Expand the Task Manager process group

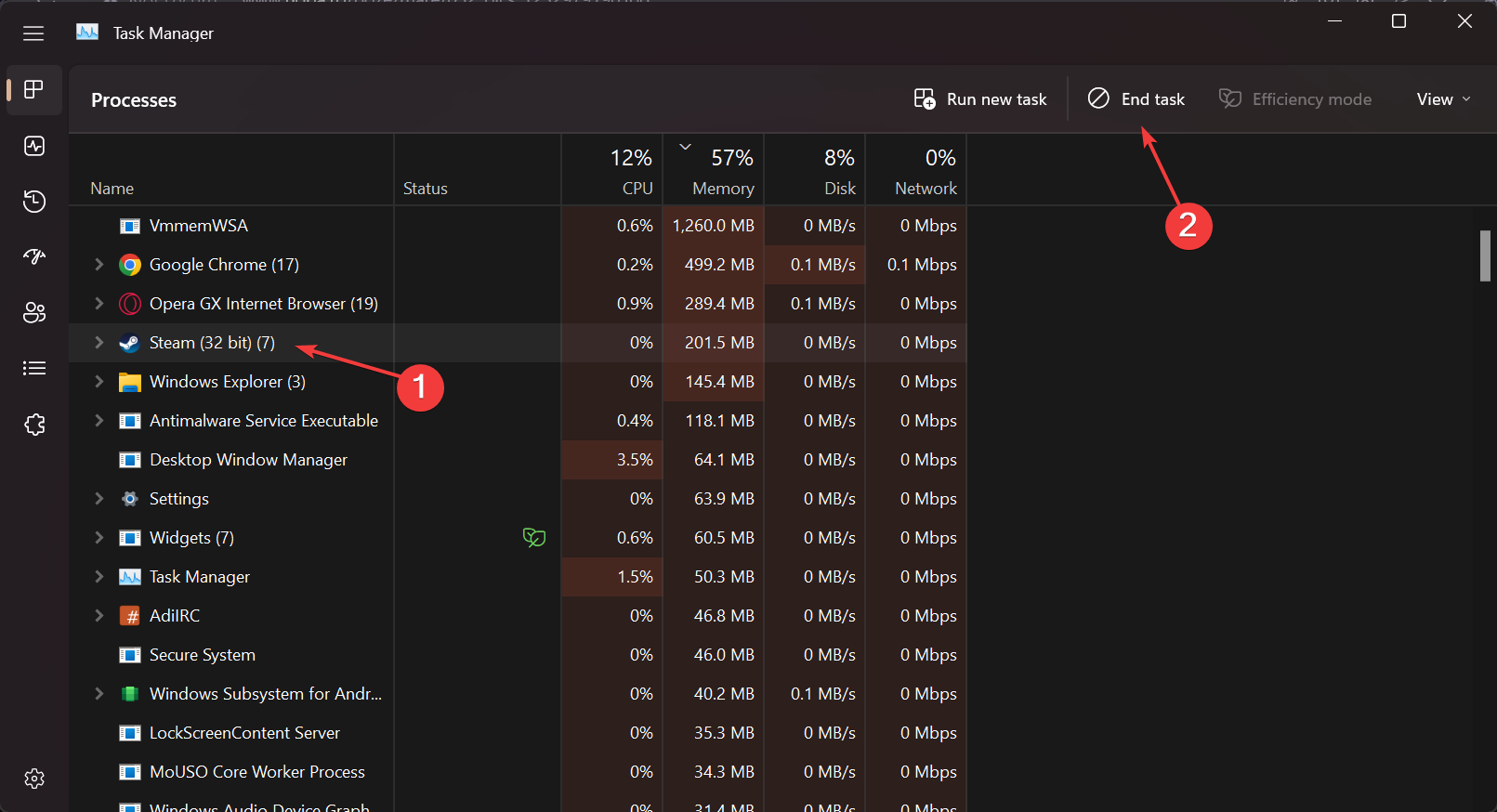[x=98, y=577]
